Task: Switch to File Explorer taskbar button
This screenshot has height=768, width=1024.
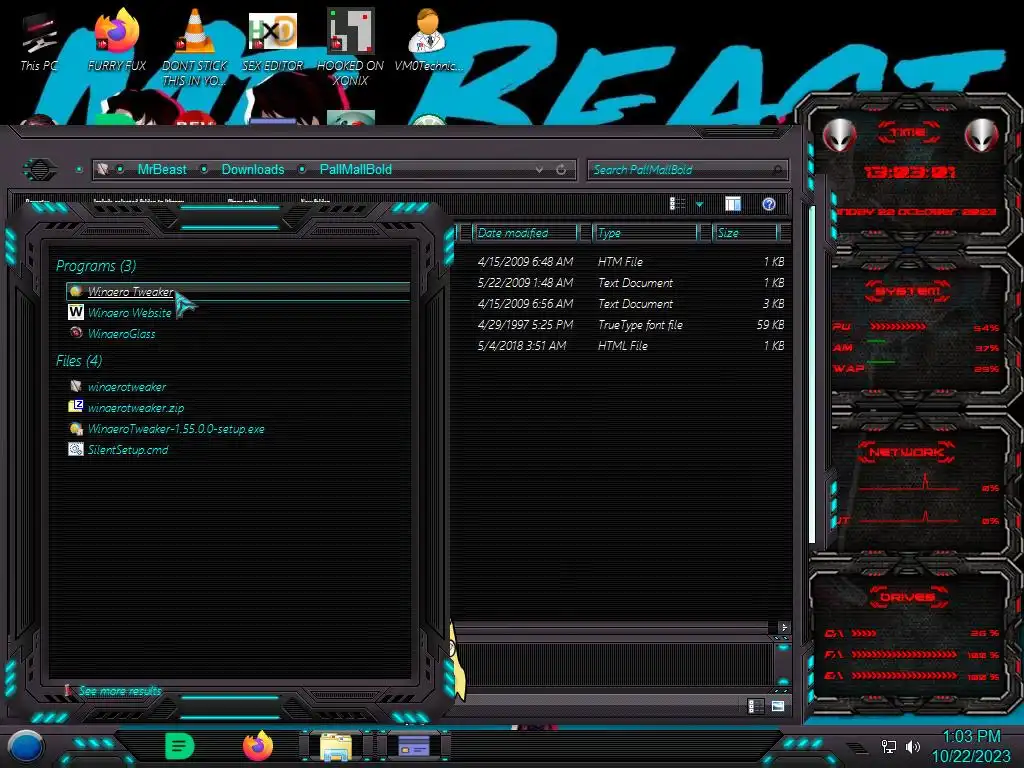Action: pos(336,747)
